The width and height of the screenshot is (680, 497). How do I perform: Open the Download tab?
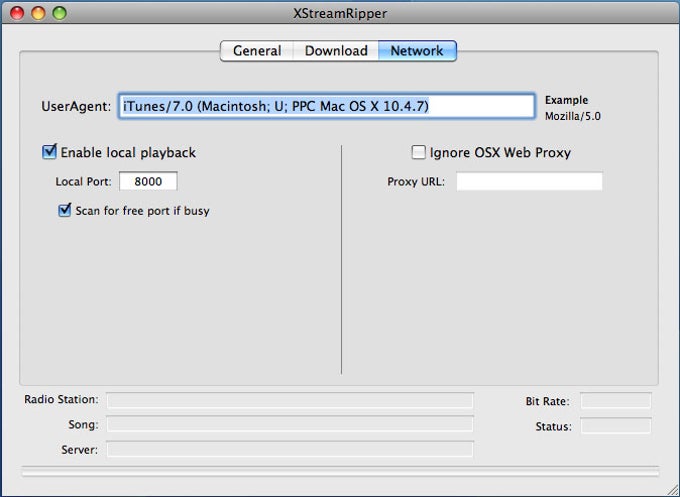click(336, 51)
